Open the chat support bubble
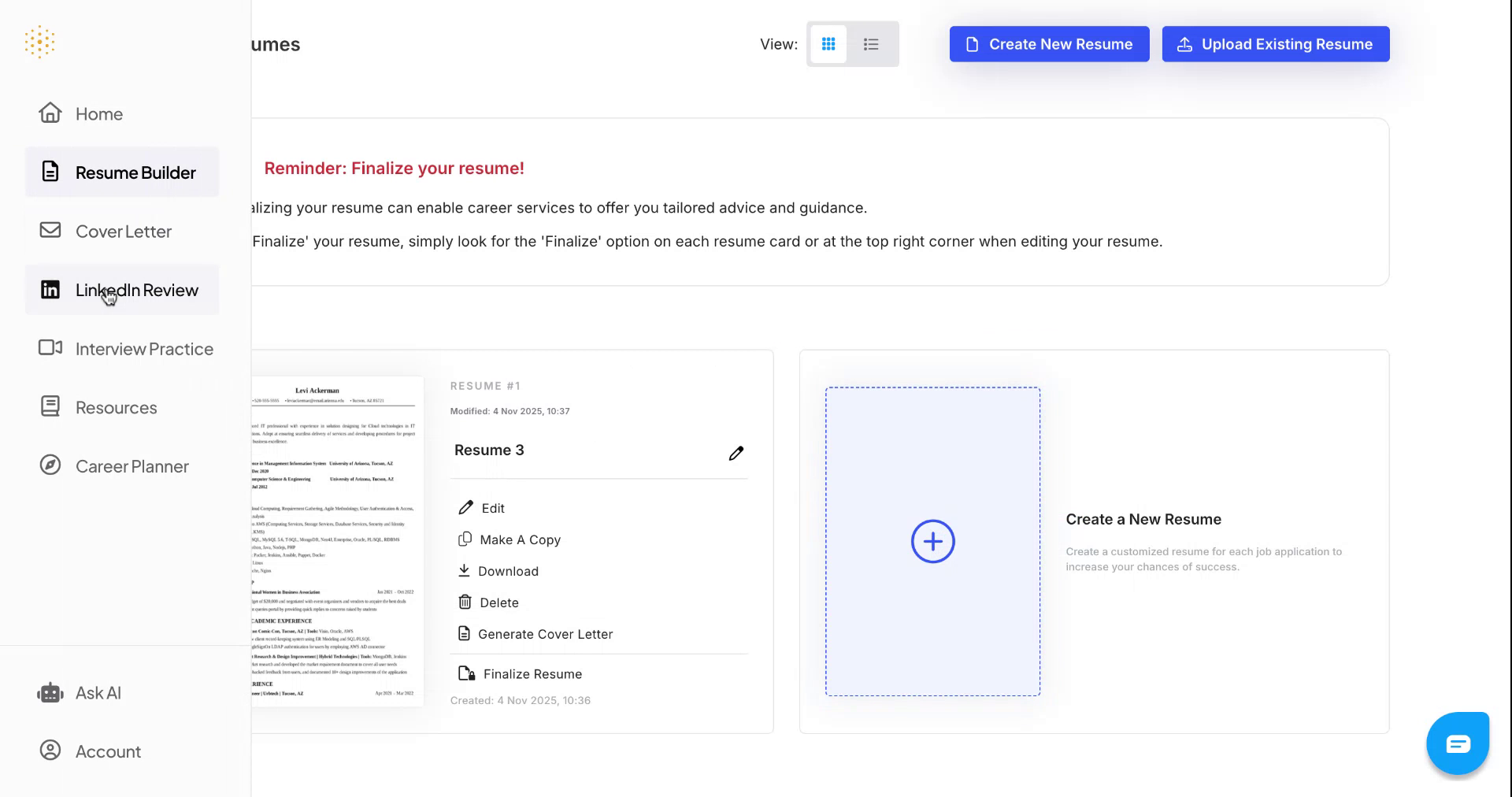This screenshot has width=1512, height=797. 1458,743
